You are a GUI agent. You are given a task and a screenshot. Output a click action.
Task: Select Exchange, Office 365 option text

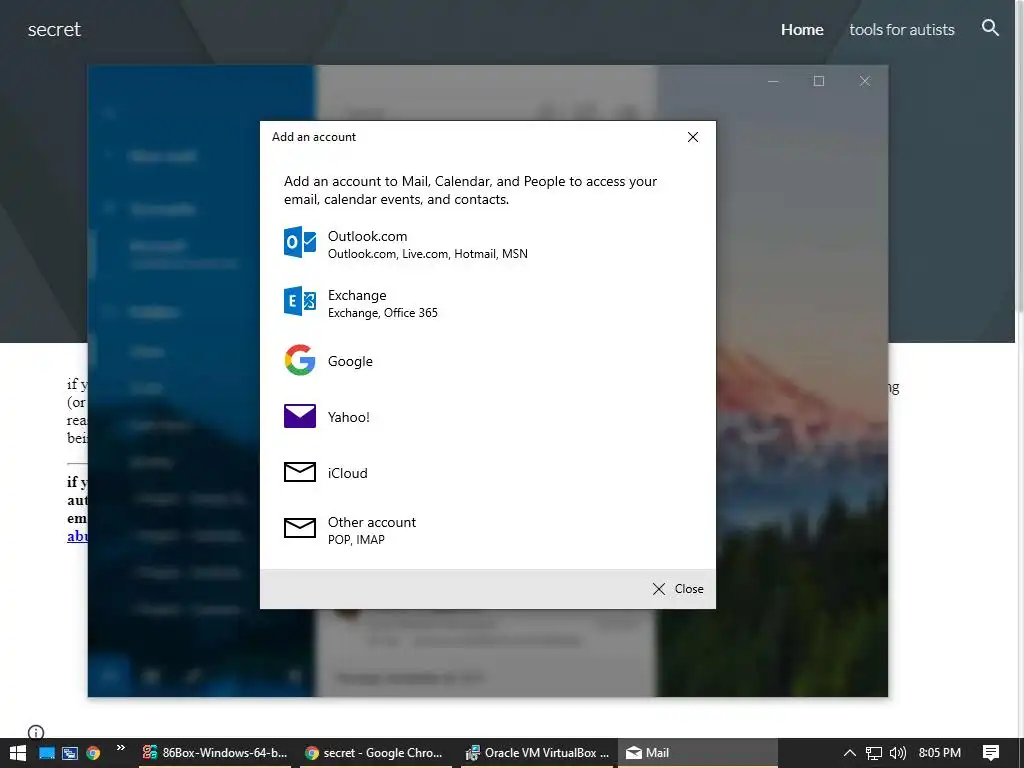pyautogui.click(x=383, y=304)
